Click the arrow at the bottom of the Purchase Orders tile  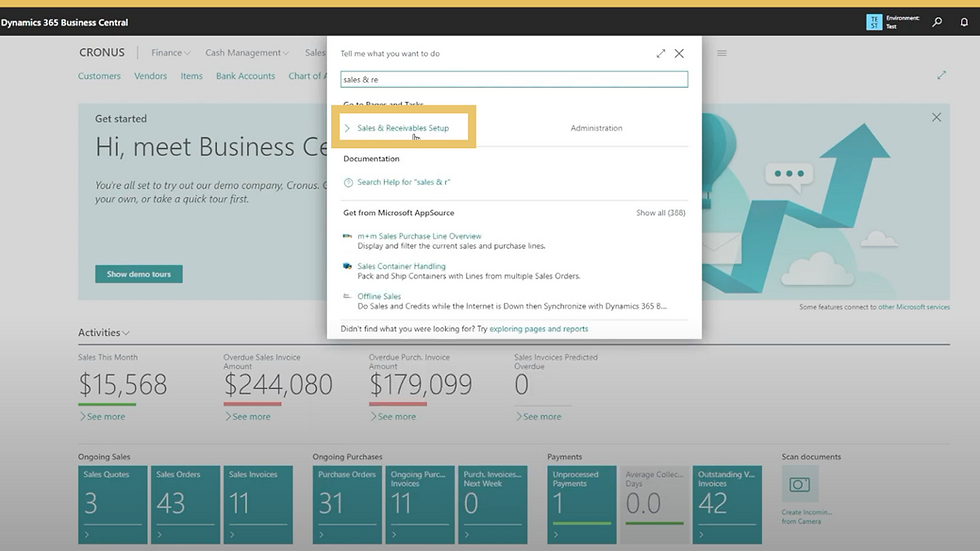pos(321,535)
